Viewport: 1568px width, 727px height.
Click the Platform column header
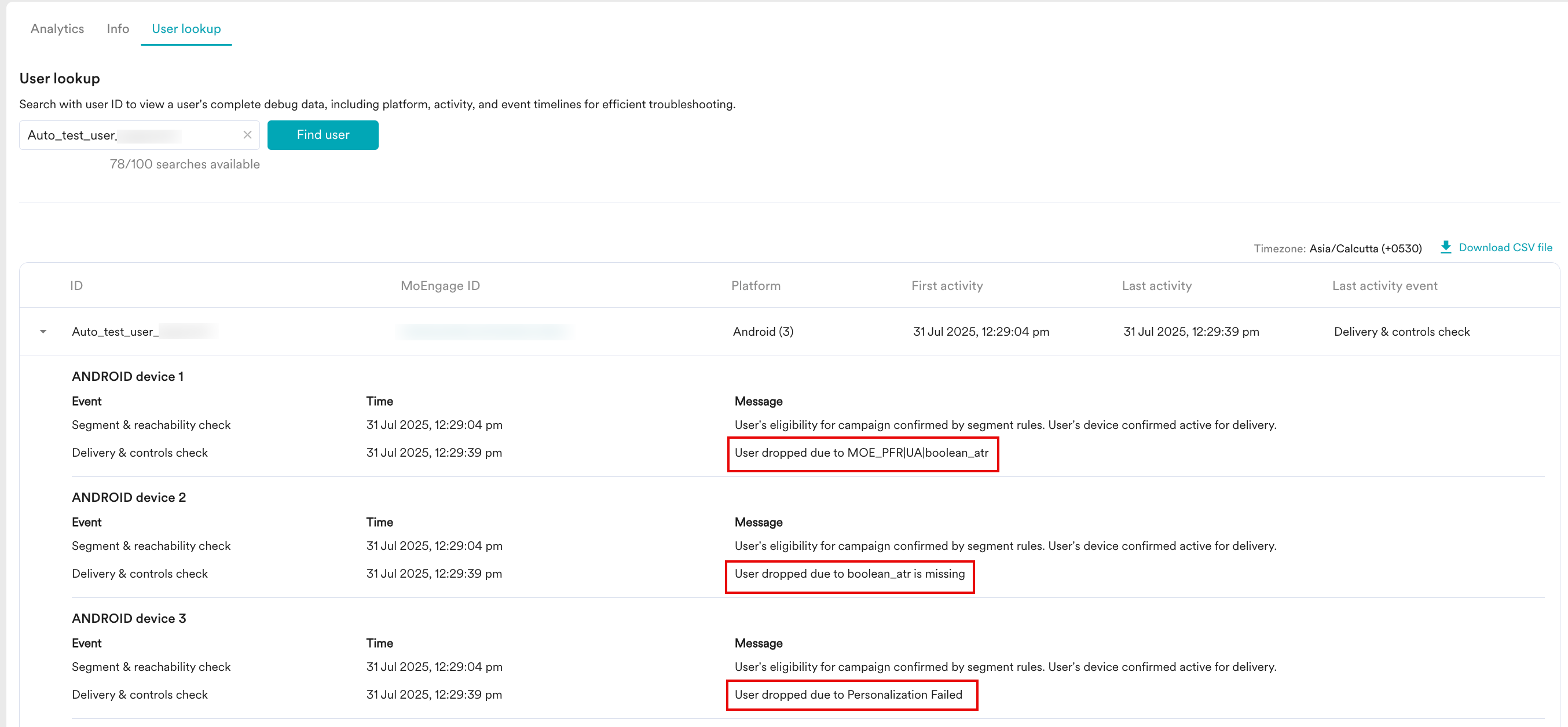756,286
